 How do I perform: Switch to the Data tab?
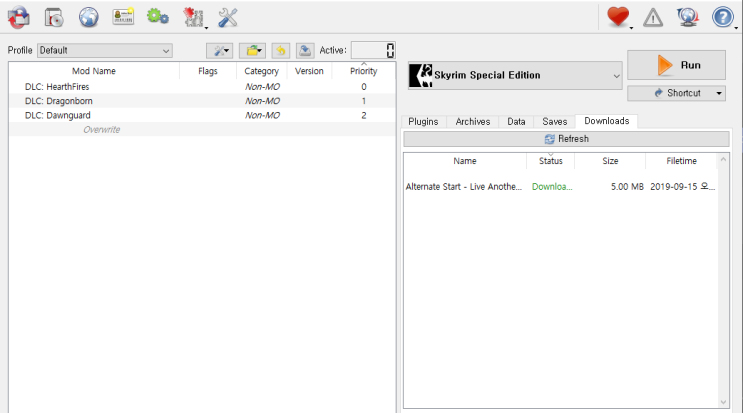[x=516, y=122]
